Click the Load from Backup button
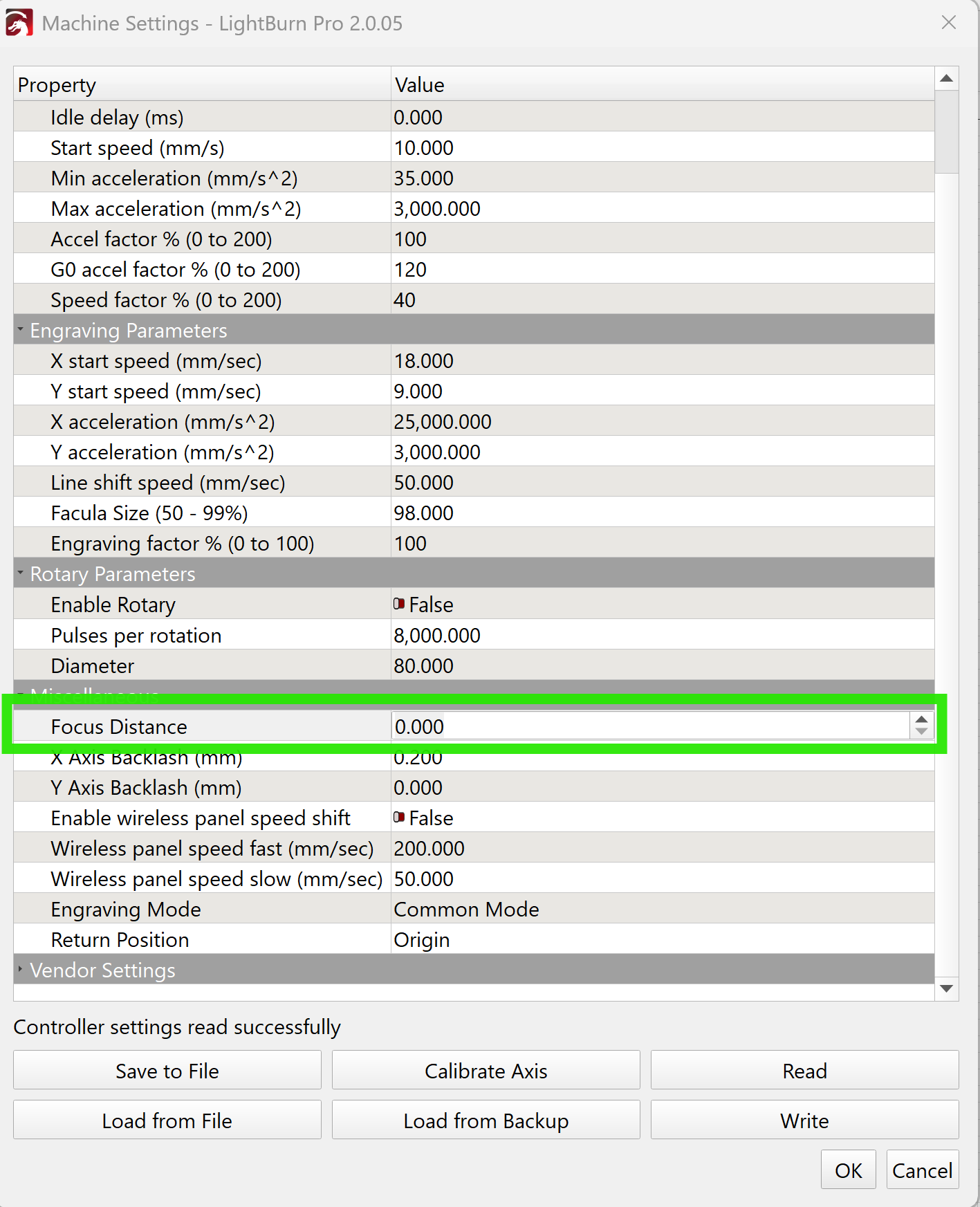This screenshot has height=1207, width=980. pyautogui.click(x=486, y=1121)
